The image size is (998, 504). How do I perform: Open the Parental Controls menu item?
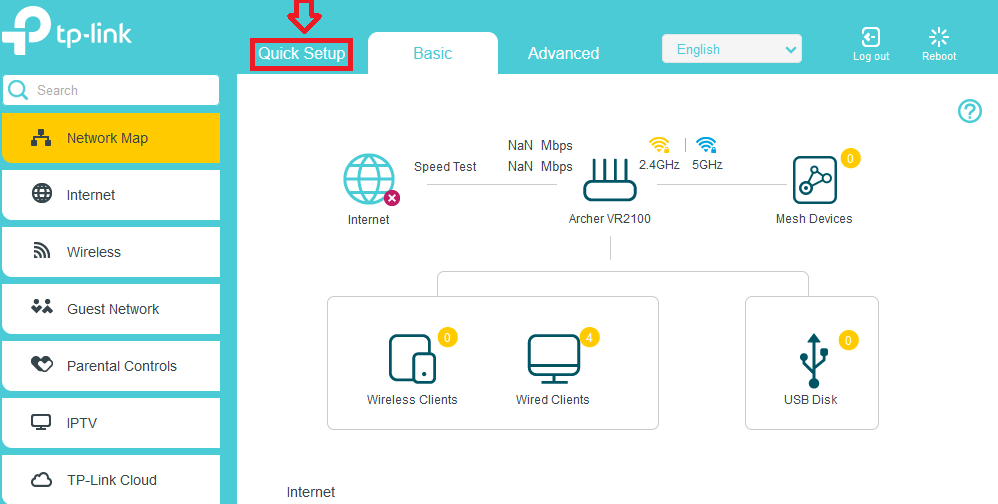click(x=111, y=366)
